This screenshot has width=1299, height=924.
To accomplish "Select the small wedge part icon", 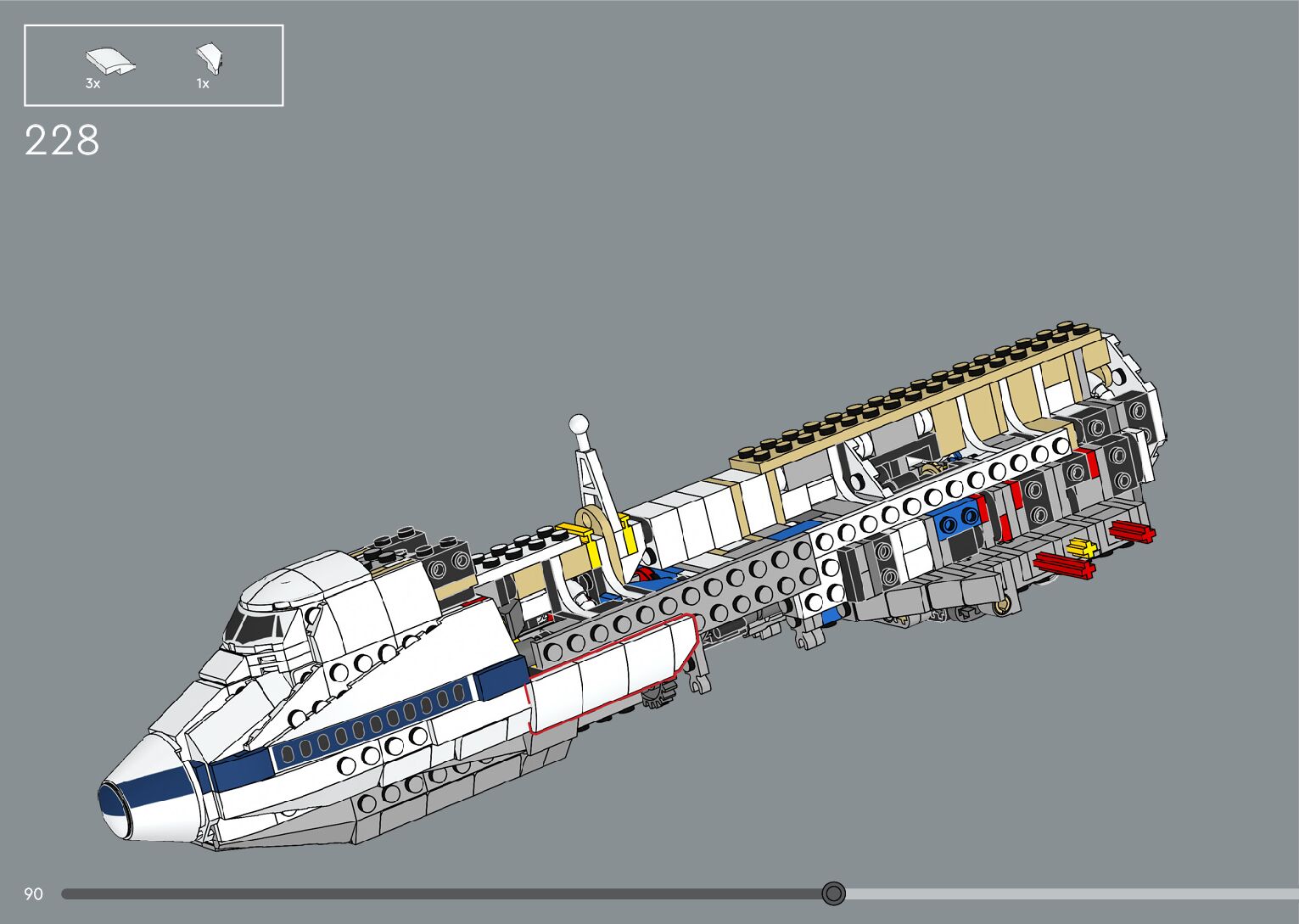I will (x=210, y=59).
